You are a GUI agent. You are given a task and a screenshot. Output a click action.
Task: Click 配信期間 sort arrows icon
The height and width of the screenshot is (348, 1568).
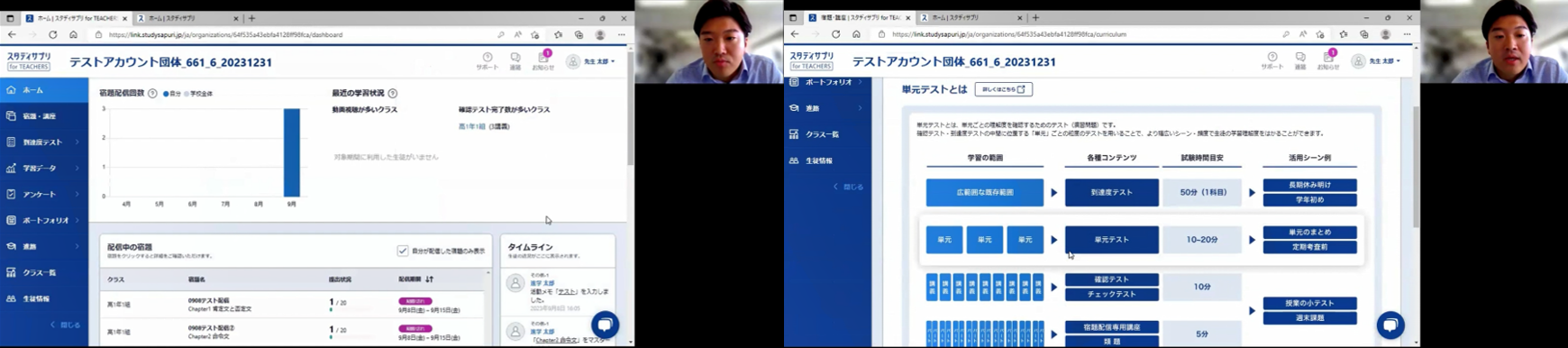[430, 279]
